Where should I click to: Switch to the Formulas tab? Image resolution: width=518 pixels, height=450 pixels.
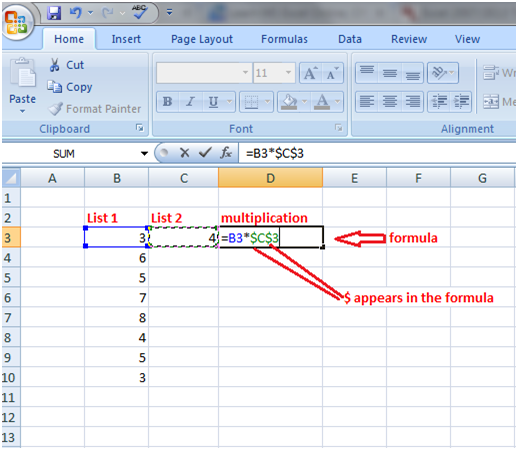(x=284, y=39)
